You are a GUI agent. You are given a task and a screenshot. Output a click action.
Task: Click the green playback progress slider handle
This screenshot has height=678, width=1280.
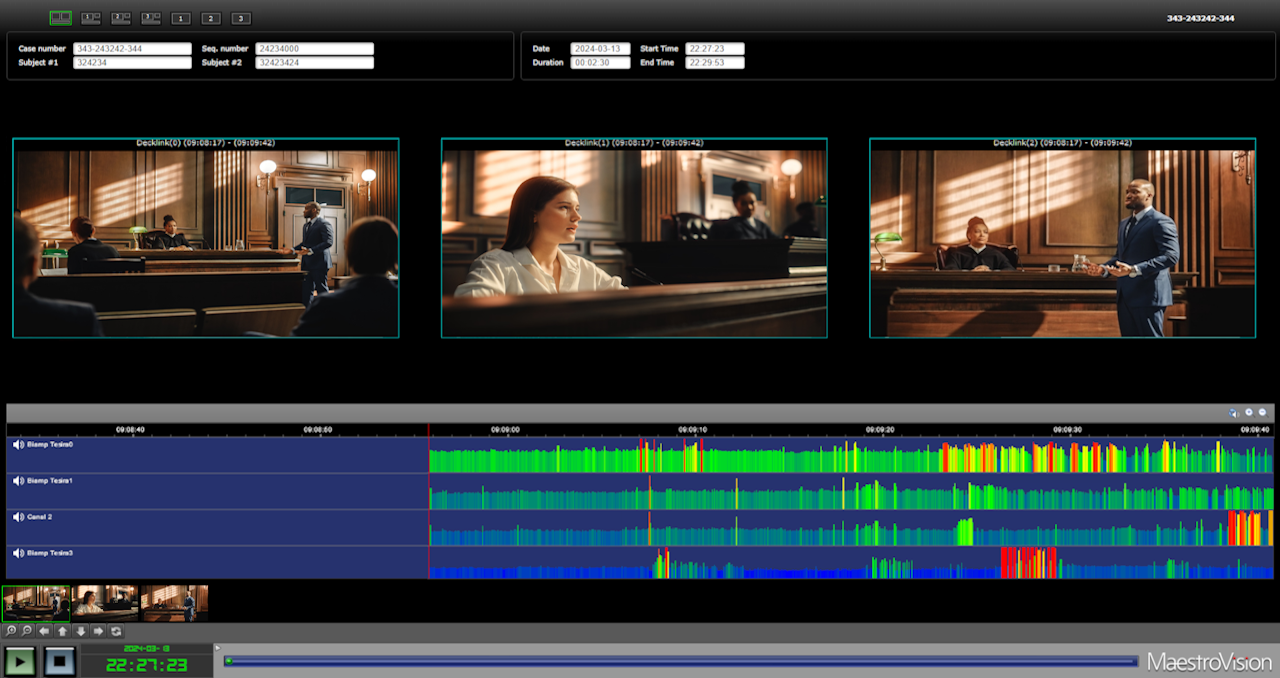pyautogui.click(x=229, y=661)
